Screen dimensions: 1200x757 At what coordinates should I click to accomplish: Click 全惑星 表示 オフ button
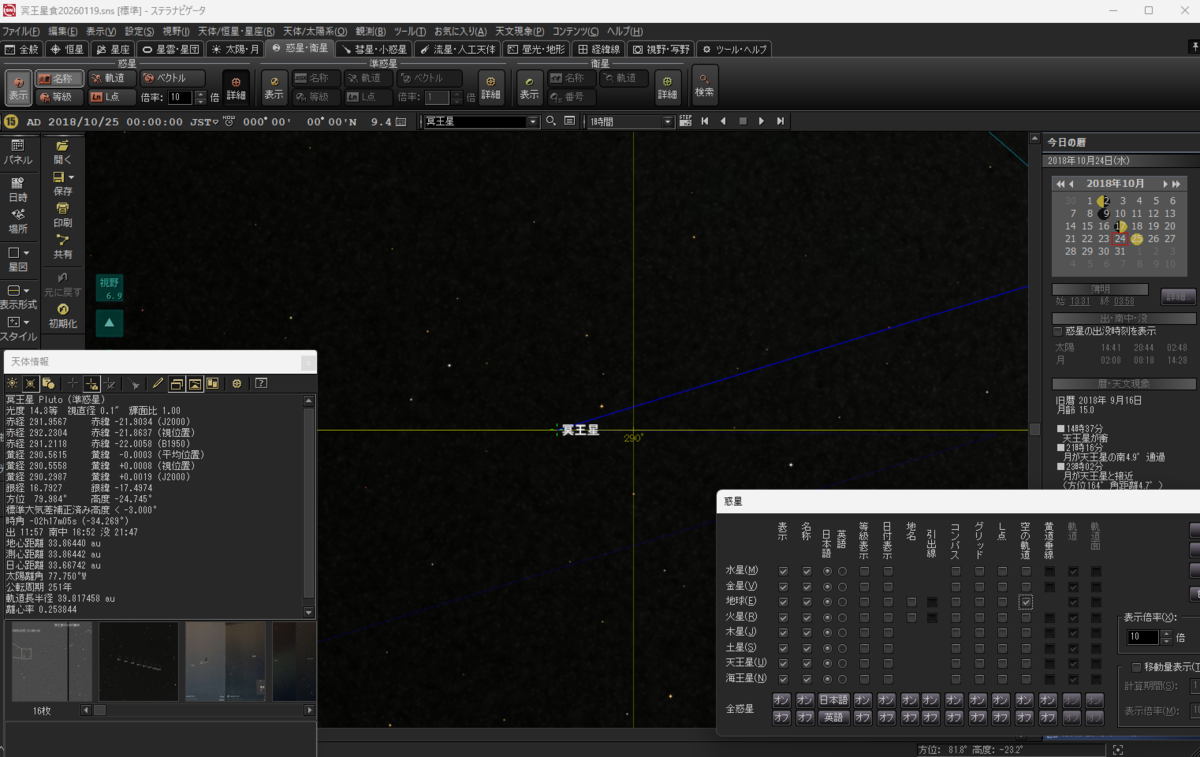click(782, 717)
